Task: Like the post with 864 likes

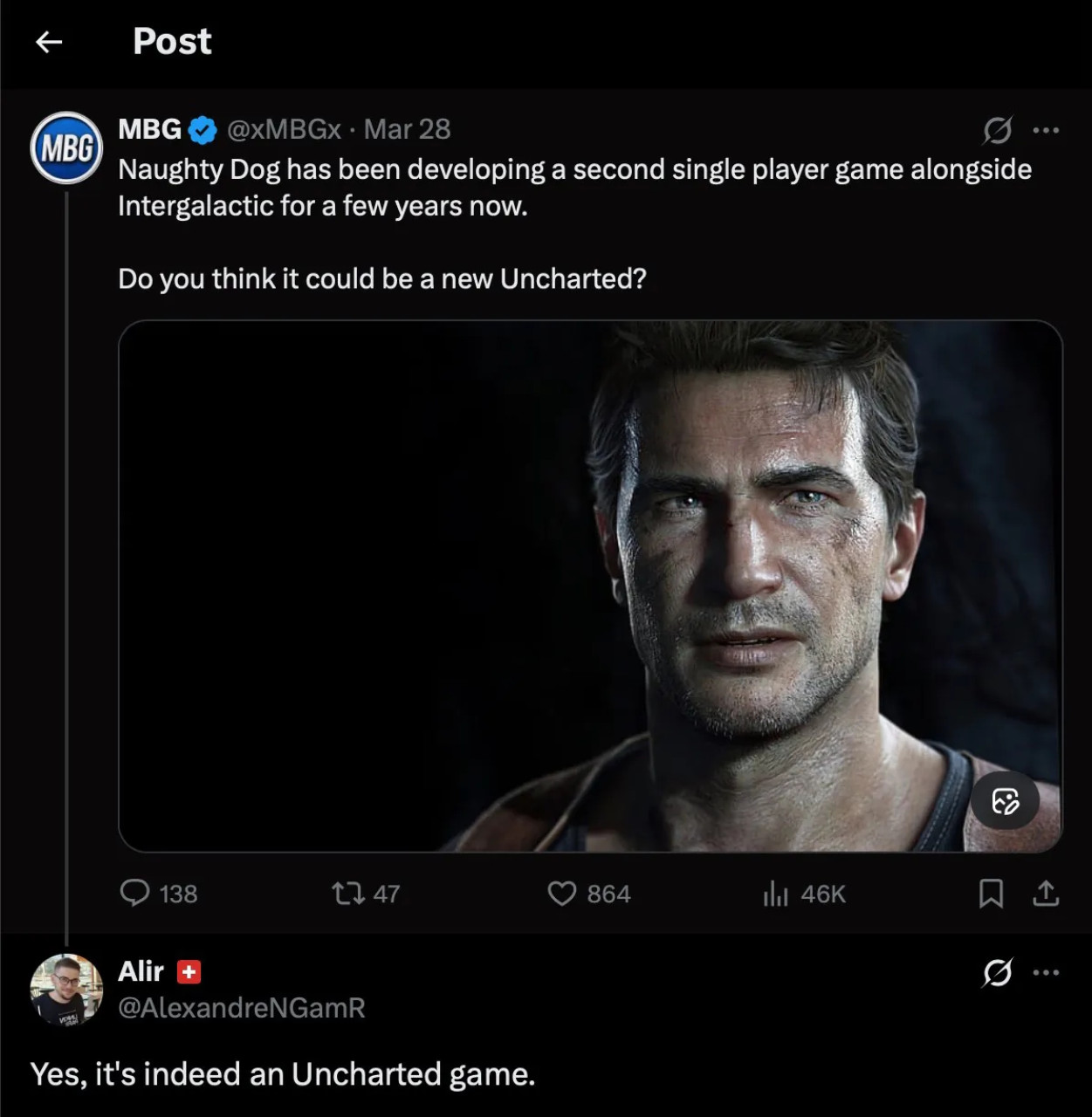Action: point(561,893)
